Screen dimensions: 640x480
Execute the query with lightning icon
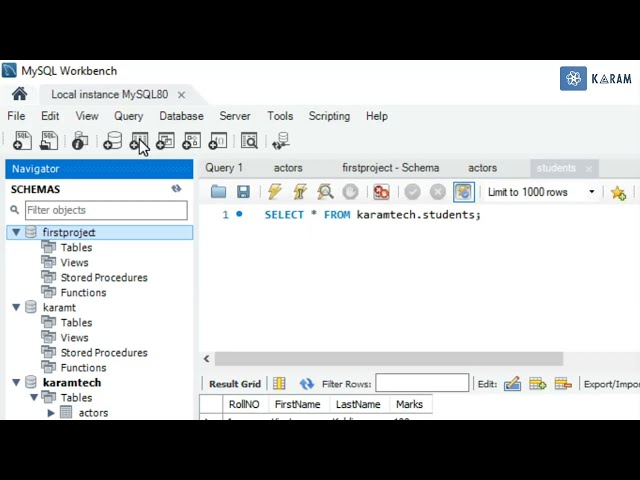pos(275,191)
